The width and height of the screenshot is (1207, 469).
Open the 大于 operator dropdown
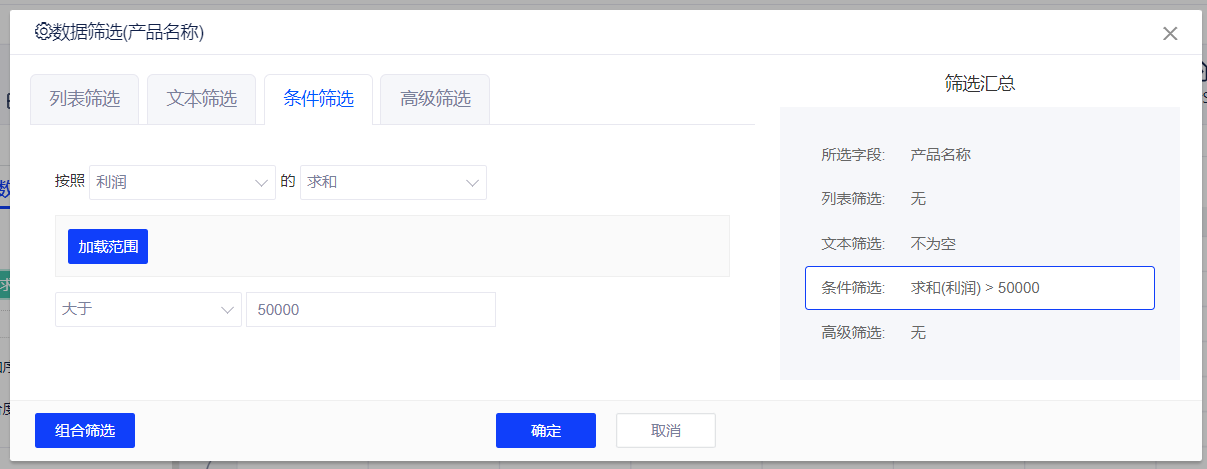coord(148,310)
